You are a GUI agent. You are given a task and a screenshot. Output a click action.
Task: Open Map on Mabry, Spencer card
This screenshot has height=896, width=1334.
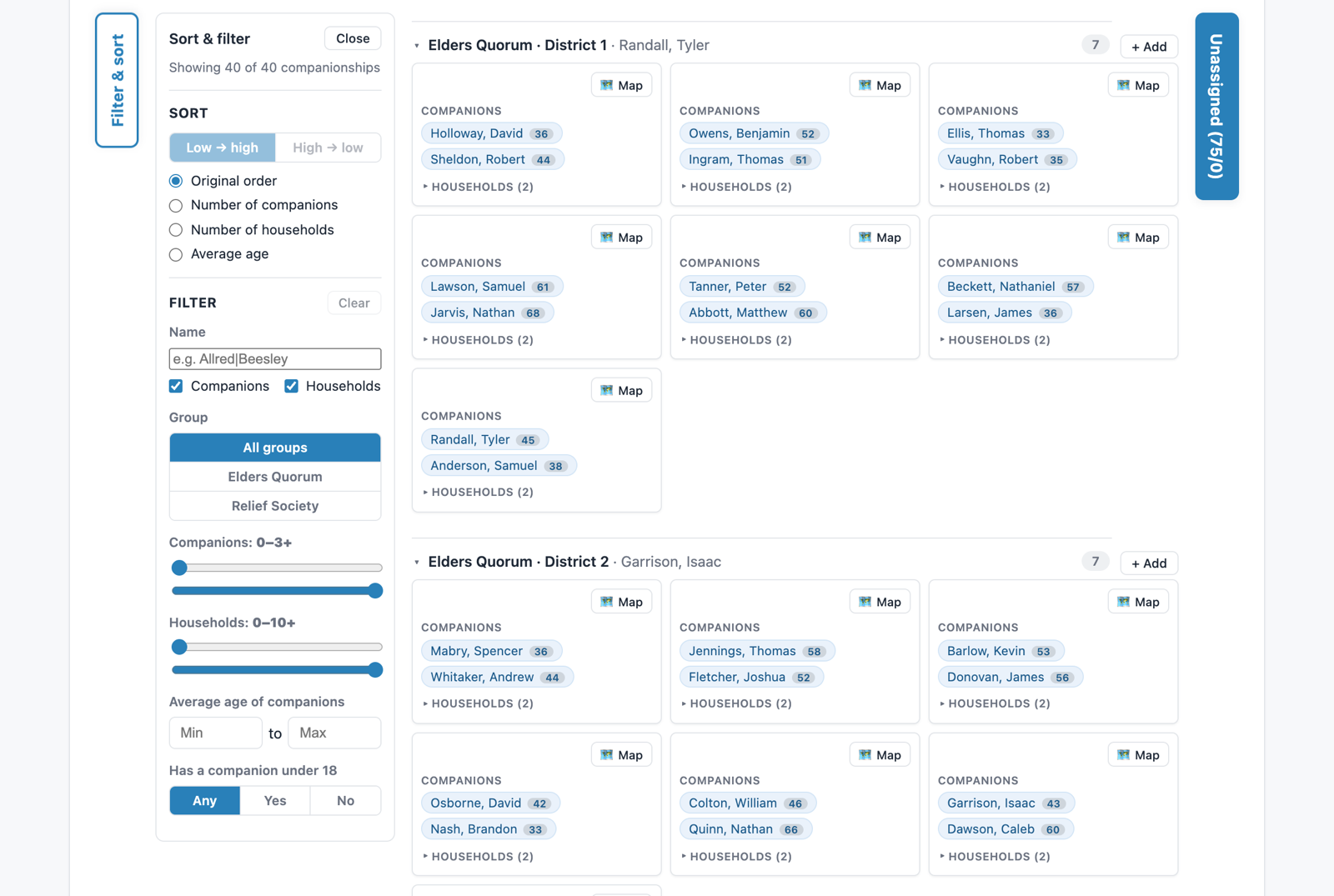pos(621,602)
